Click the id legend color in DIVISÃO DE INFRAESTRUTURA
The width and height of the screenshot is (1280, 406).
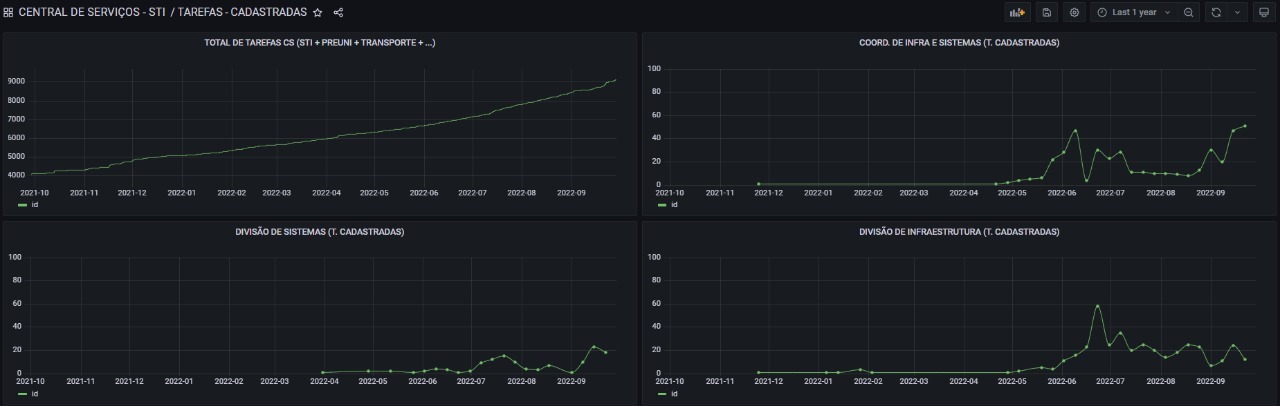tap(662, 393)
